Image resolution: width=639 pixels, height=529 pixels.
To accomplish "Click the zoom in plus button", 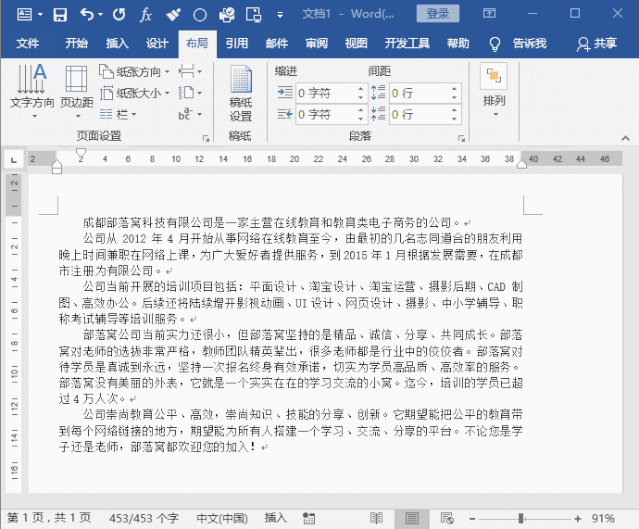I will click(577, 519).
